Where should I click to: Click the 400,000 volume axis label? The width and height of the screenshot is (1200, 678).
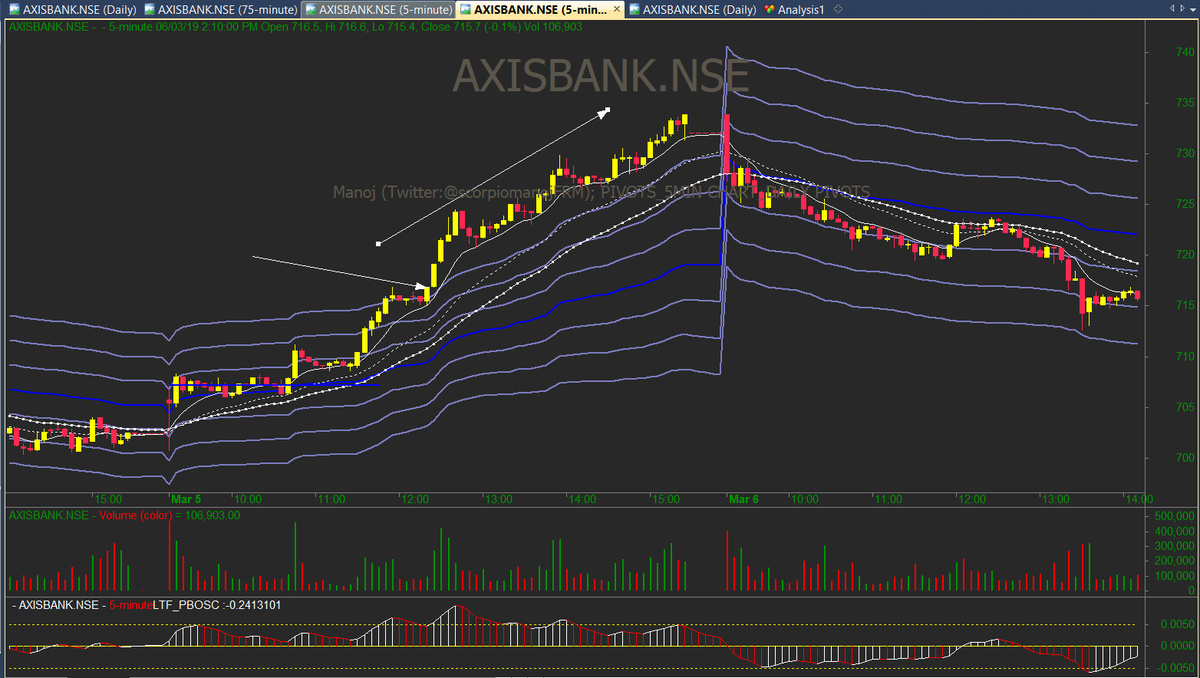(x=1173, y=531)
